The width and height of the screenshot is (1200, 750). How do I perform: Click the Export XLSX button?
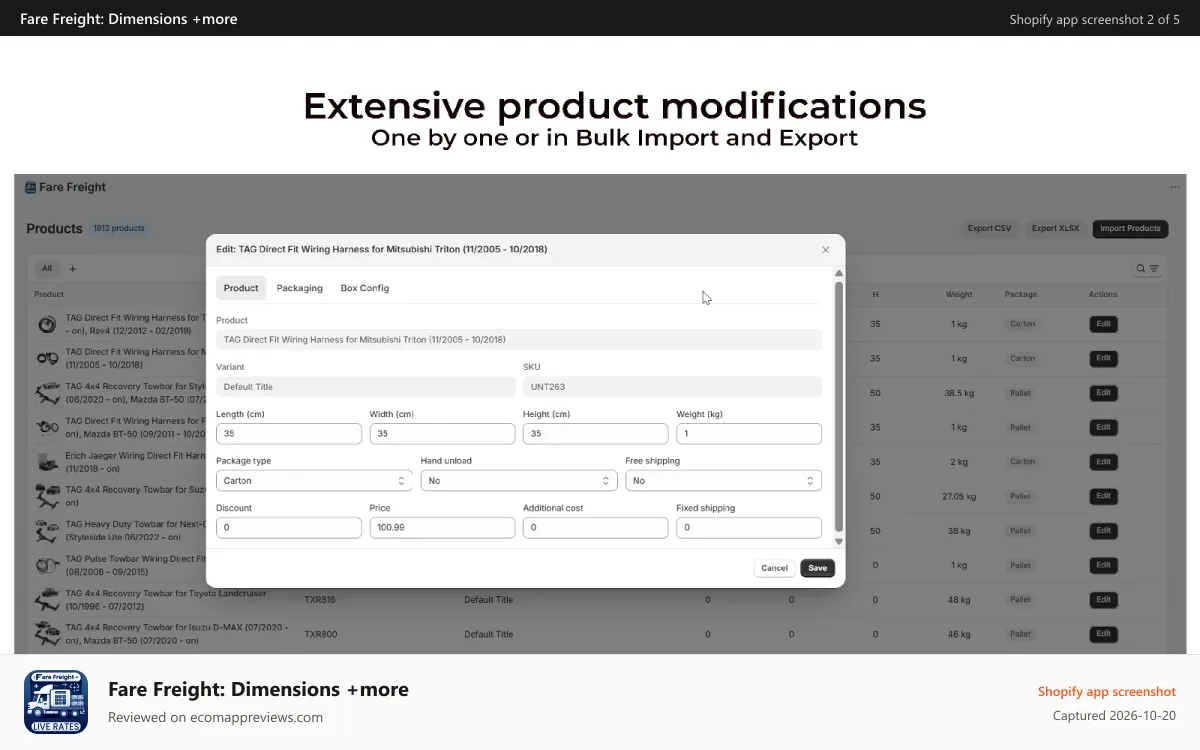coord(1055,228)
